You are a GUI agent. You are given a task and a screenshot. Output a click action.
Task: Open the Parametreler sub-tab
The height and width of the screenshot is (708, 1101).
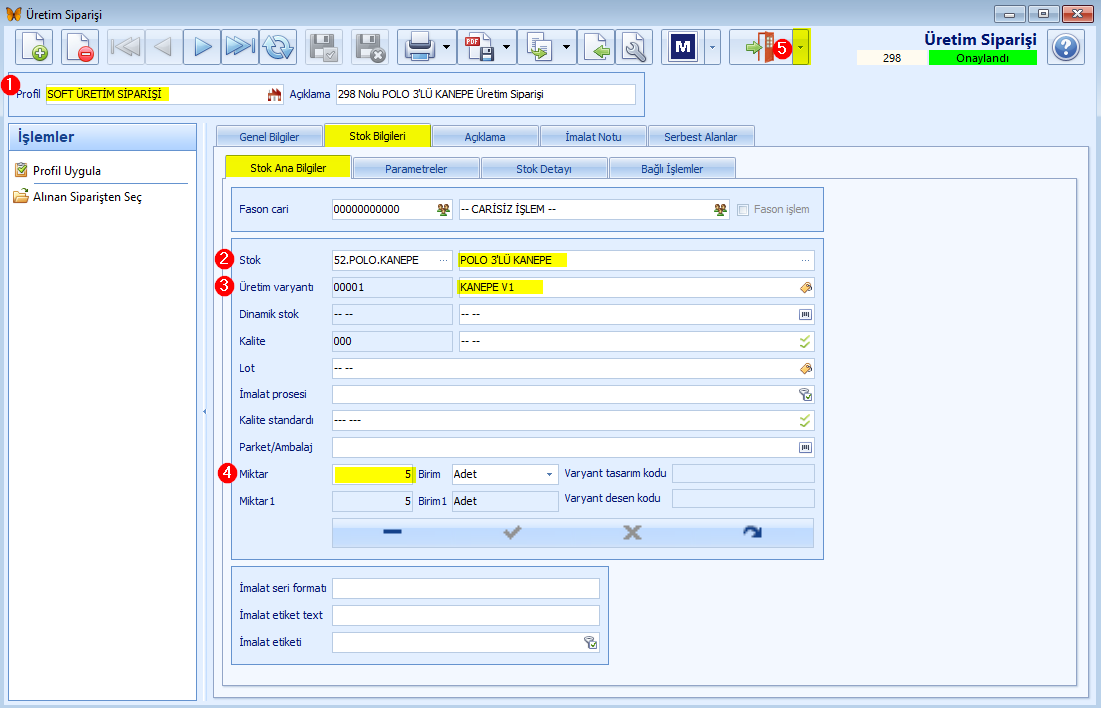[416, 169]
